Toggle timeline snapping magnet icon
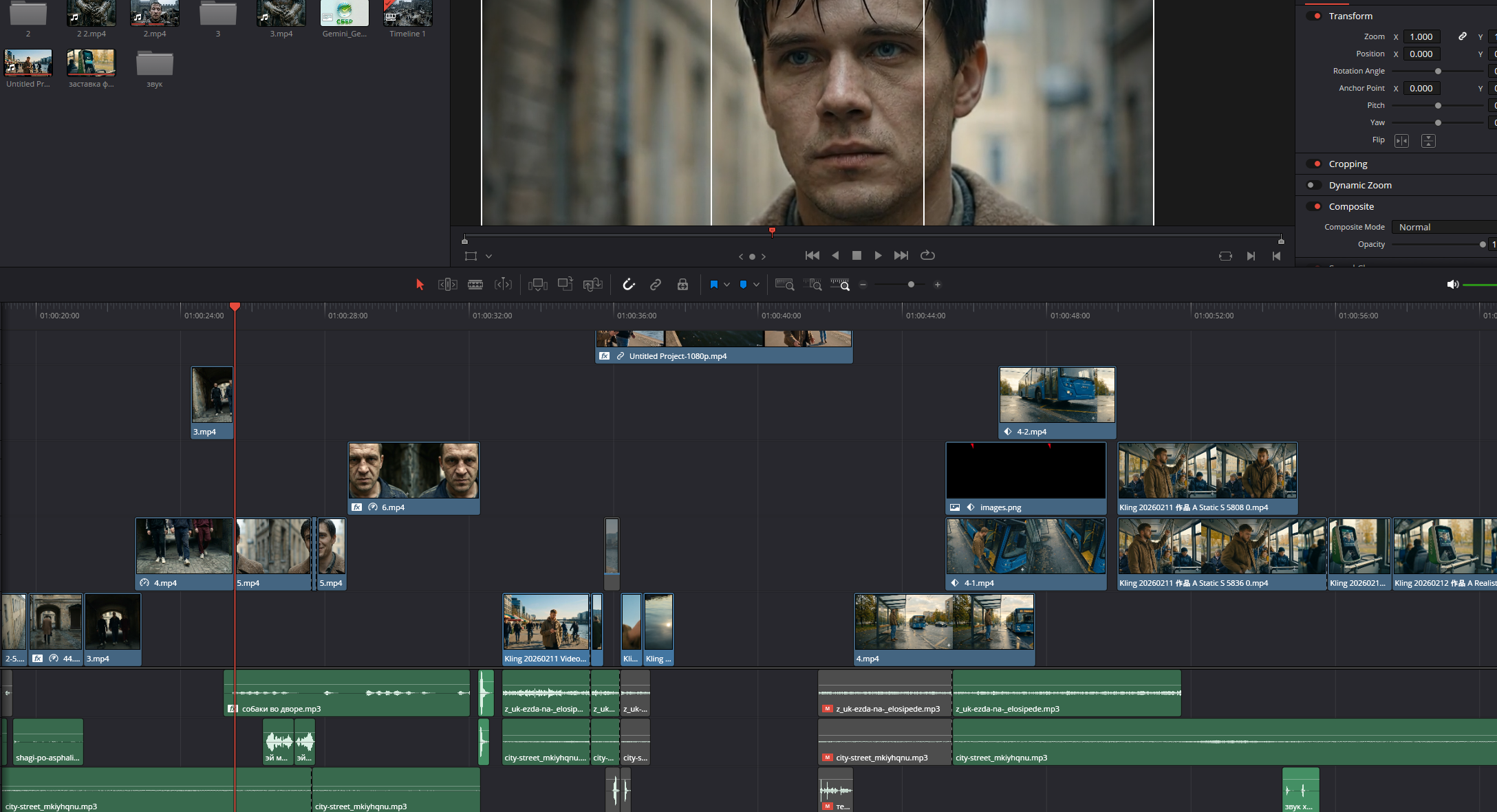 point(629,285)
